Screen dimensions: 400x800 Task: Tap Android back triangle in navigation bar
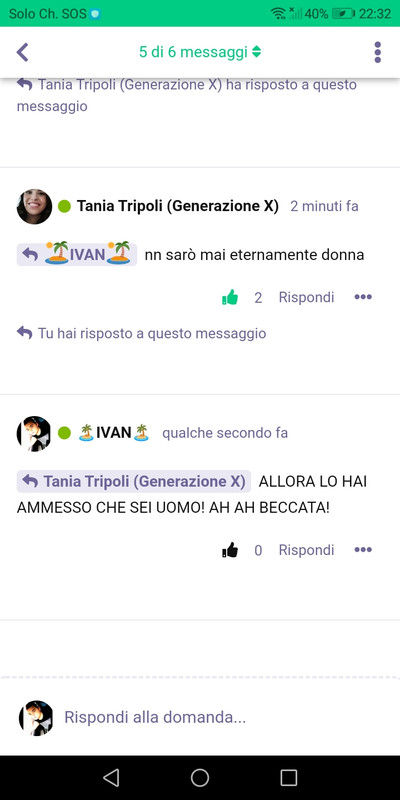pos(111,778)
